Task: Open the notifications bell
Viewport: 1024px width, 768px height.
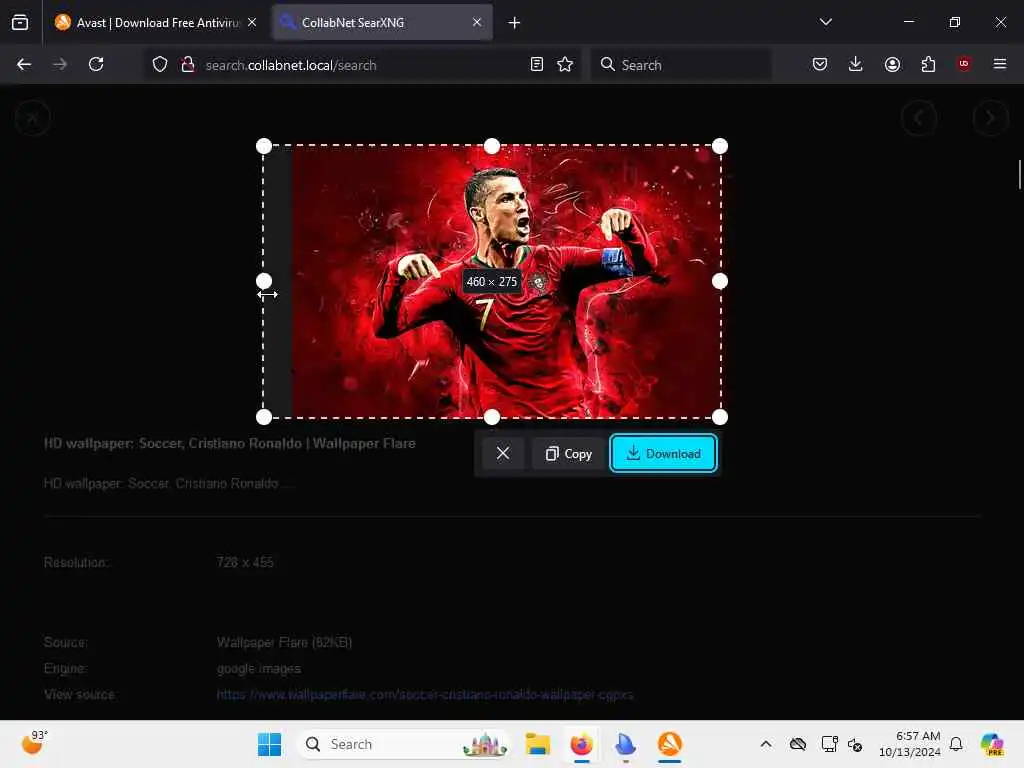Action: click(x=956, y=744)
